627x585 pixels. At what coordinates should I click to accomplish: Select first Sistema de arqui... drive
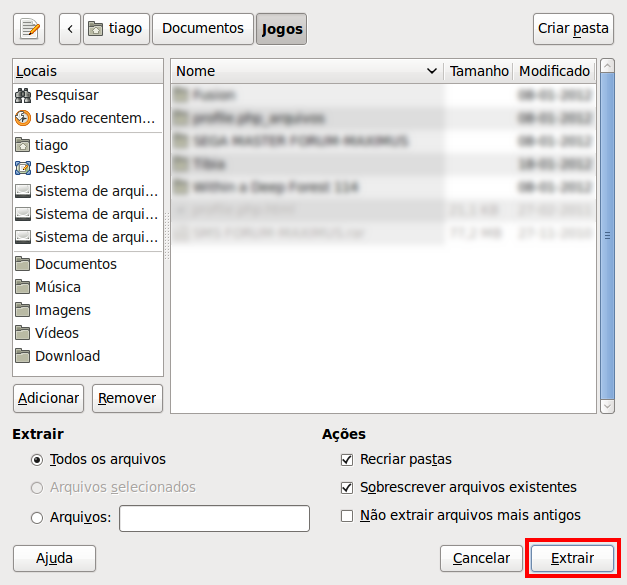88,191
